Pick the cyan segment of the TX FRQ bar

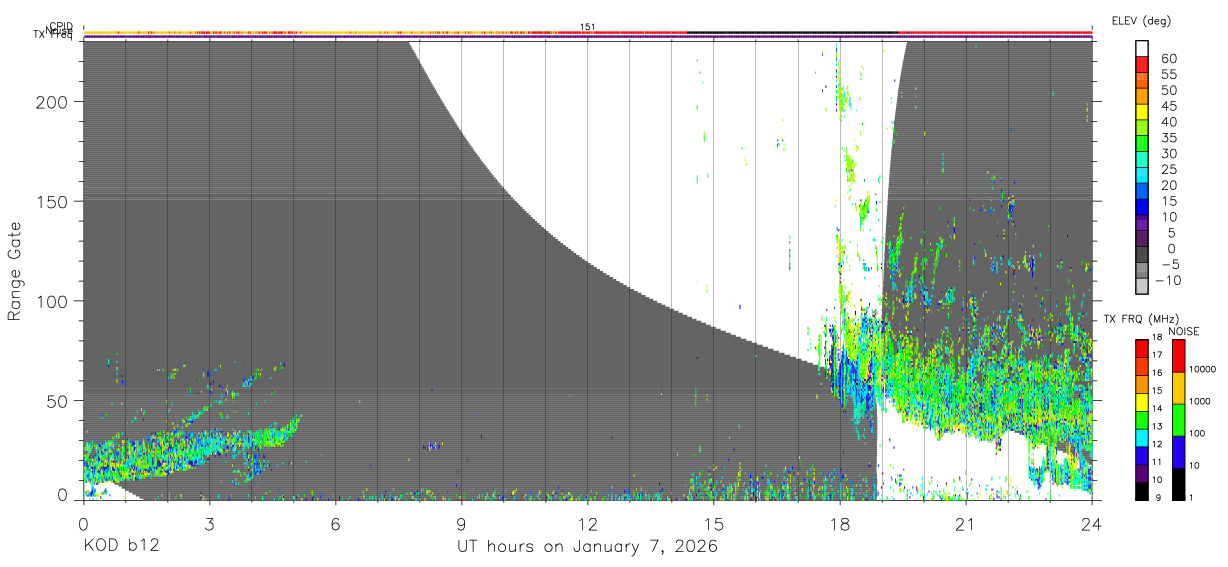click(1142, 436)
